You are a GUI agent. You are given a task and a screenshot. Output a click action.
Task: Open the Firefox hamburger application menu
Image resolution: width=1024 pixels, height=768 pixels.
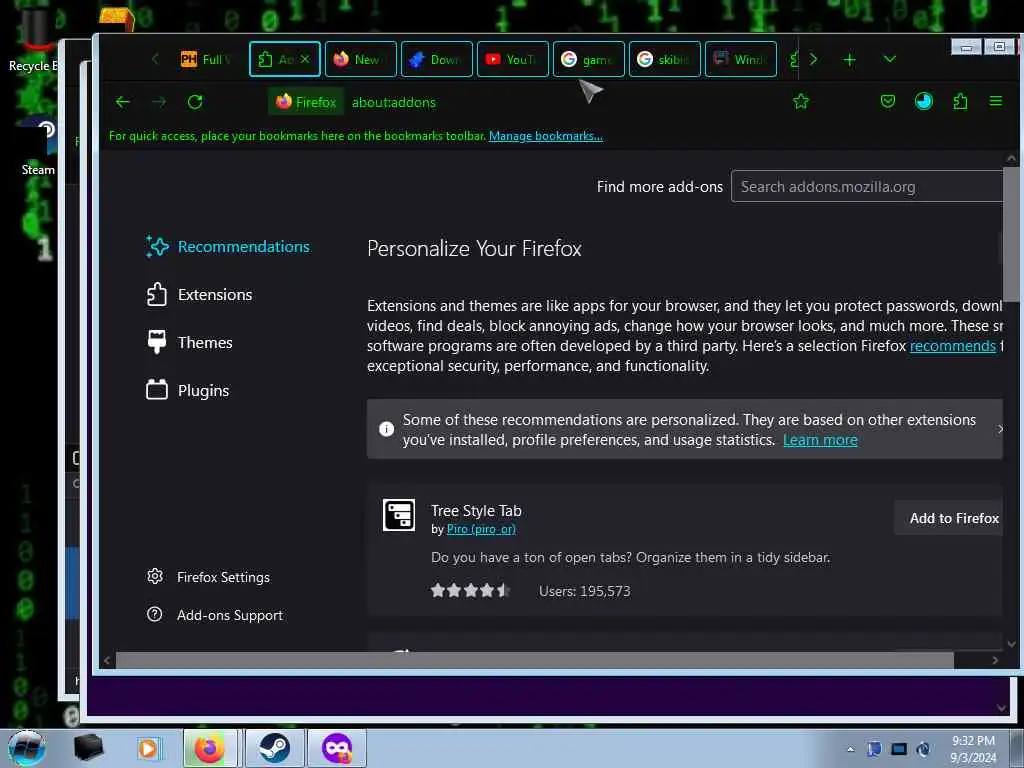(x=995, y=101)
